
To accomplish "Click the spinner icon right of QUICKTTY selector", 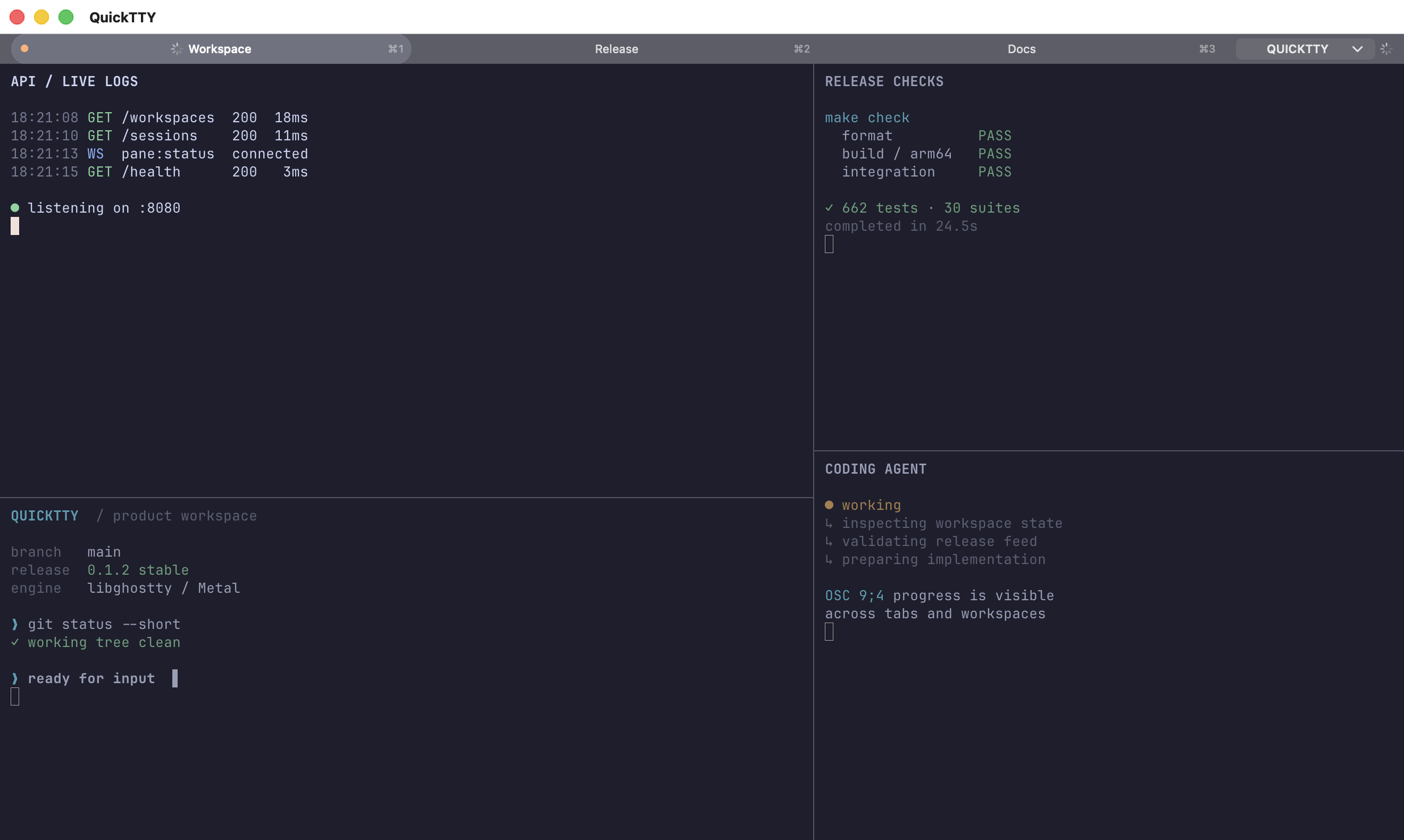I will click(x=1386, y=49).
